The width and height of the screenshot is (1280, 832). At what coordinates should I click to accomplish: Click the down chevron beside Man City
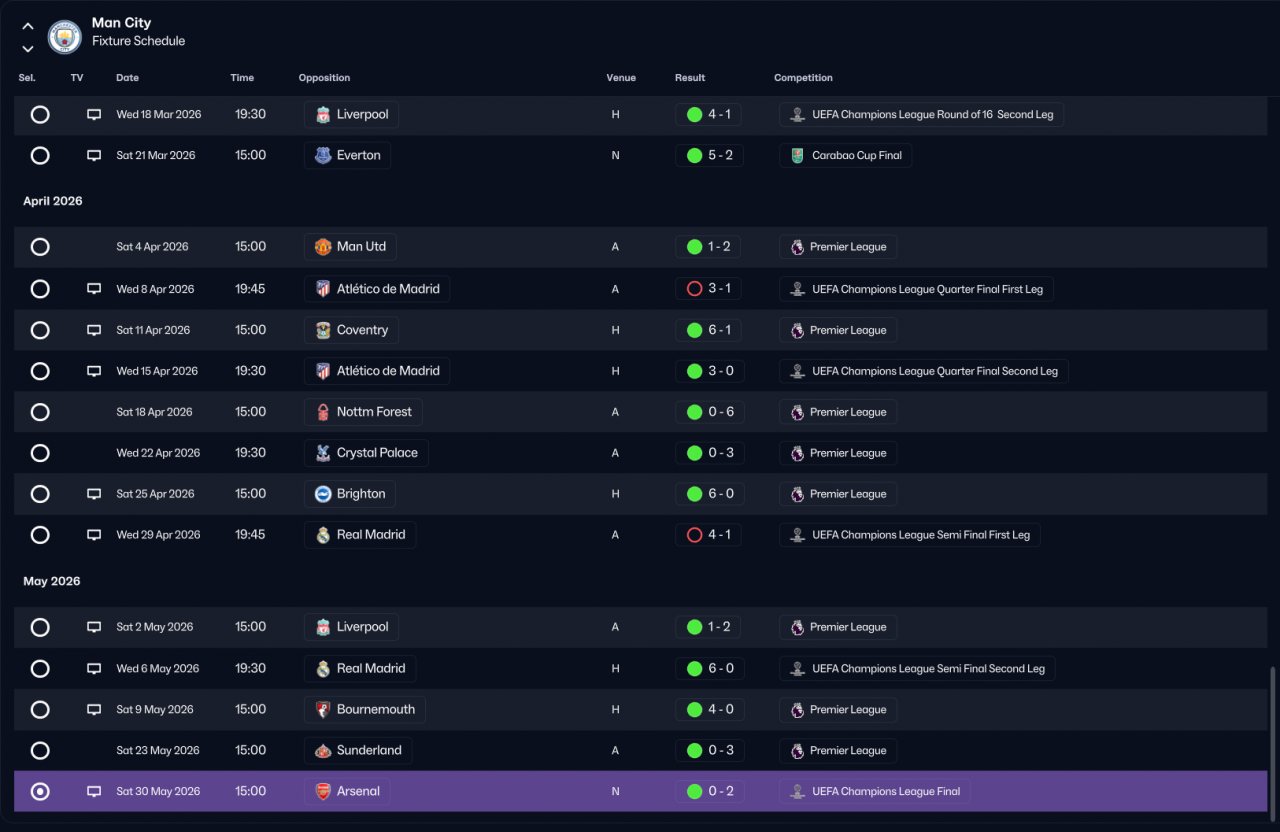point(28,49)
